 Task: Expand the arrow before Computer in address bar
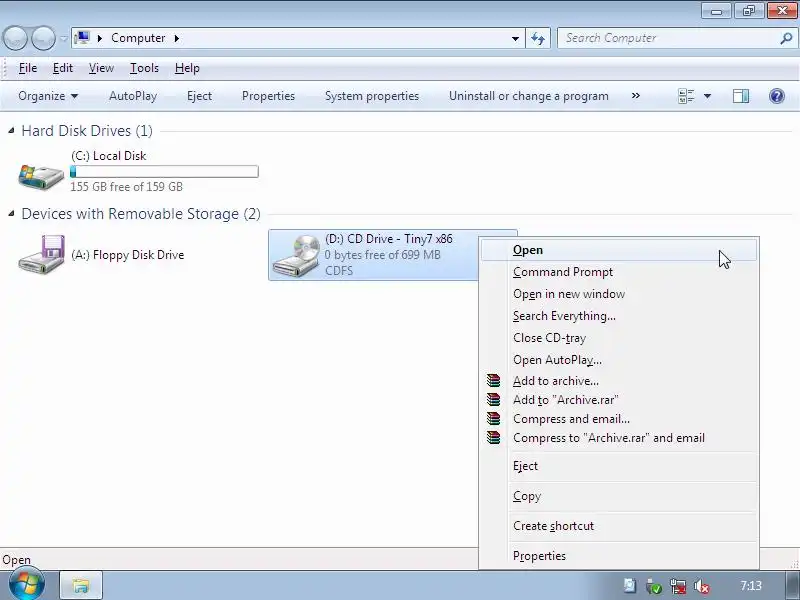point(100,38)
